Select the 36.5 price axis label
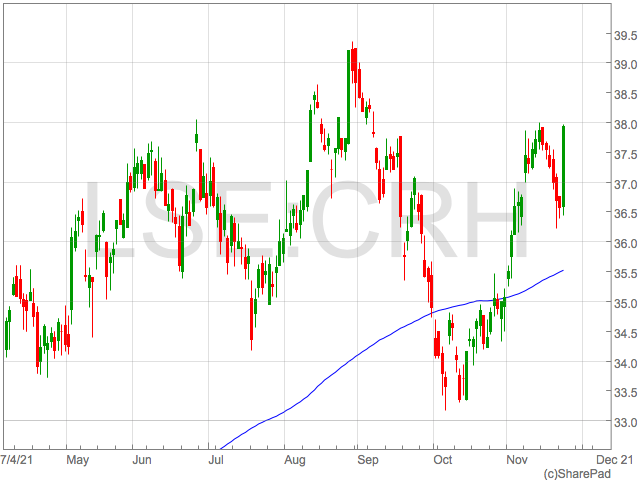 coord(625,214)
